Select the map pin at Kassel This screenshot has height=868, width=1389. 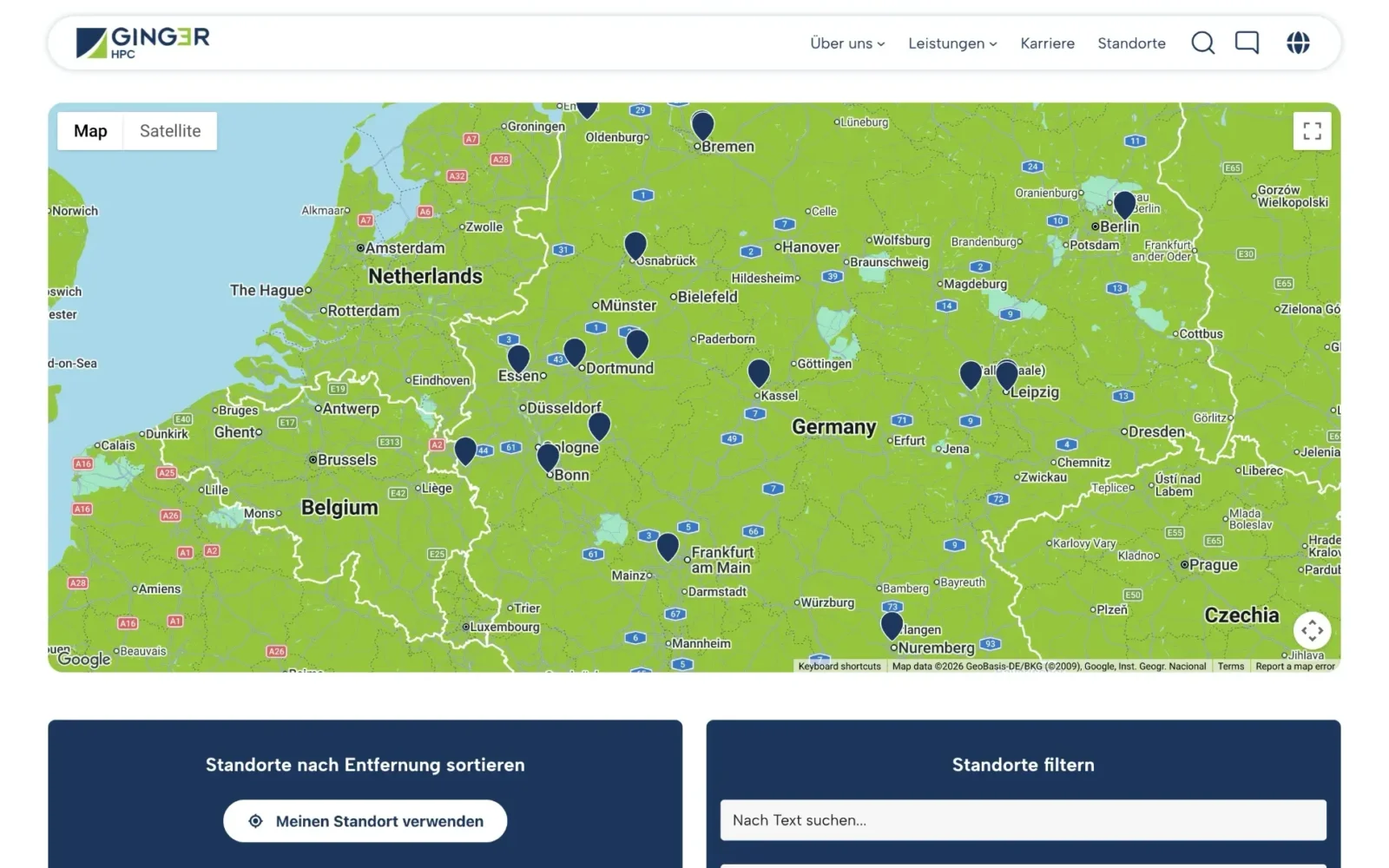pyautogui.click(x=759, y=373)
